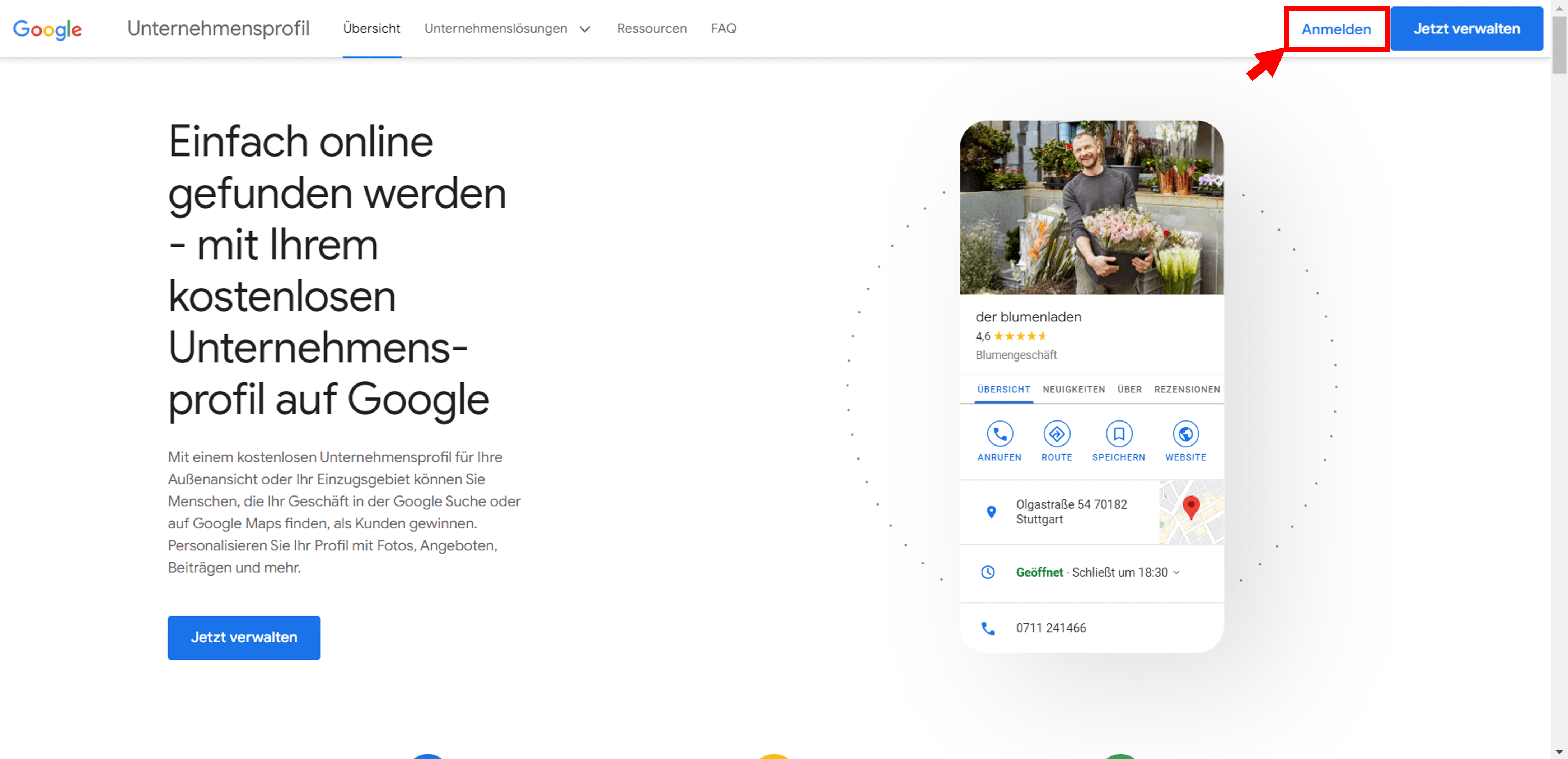The image size is (1568, 759).
Task: Click the Geöffnet status text
Action: 1039,572
